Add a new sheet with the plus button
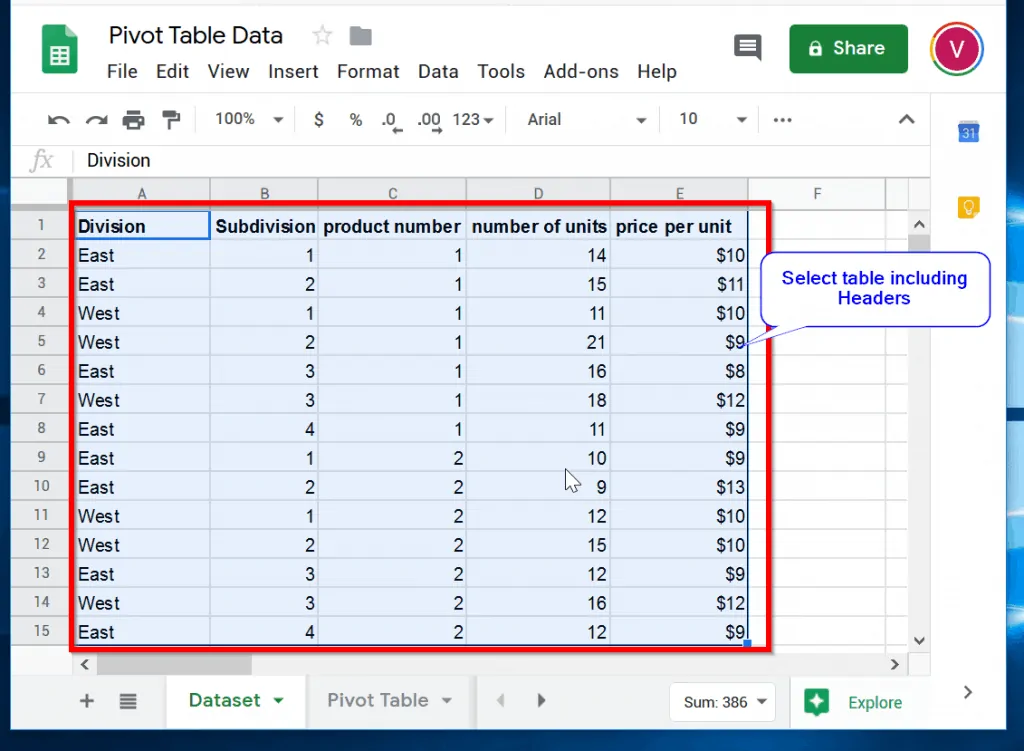Screen dimensions: 1024x751 [x=86, y=701]
